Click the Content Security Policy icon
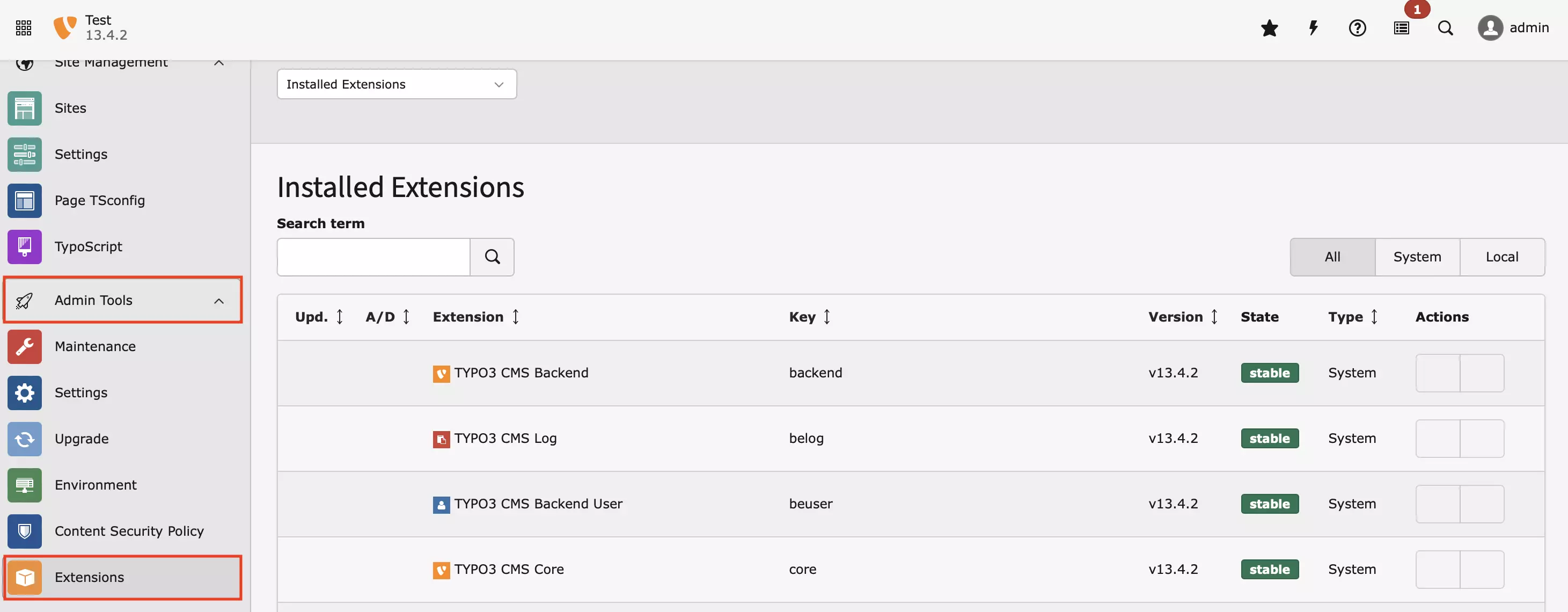 click(x=24, y=531)
